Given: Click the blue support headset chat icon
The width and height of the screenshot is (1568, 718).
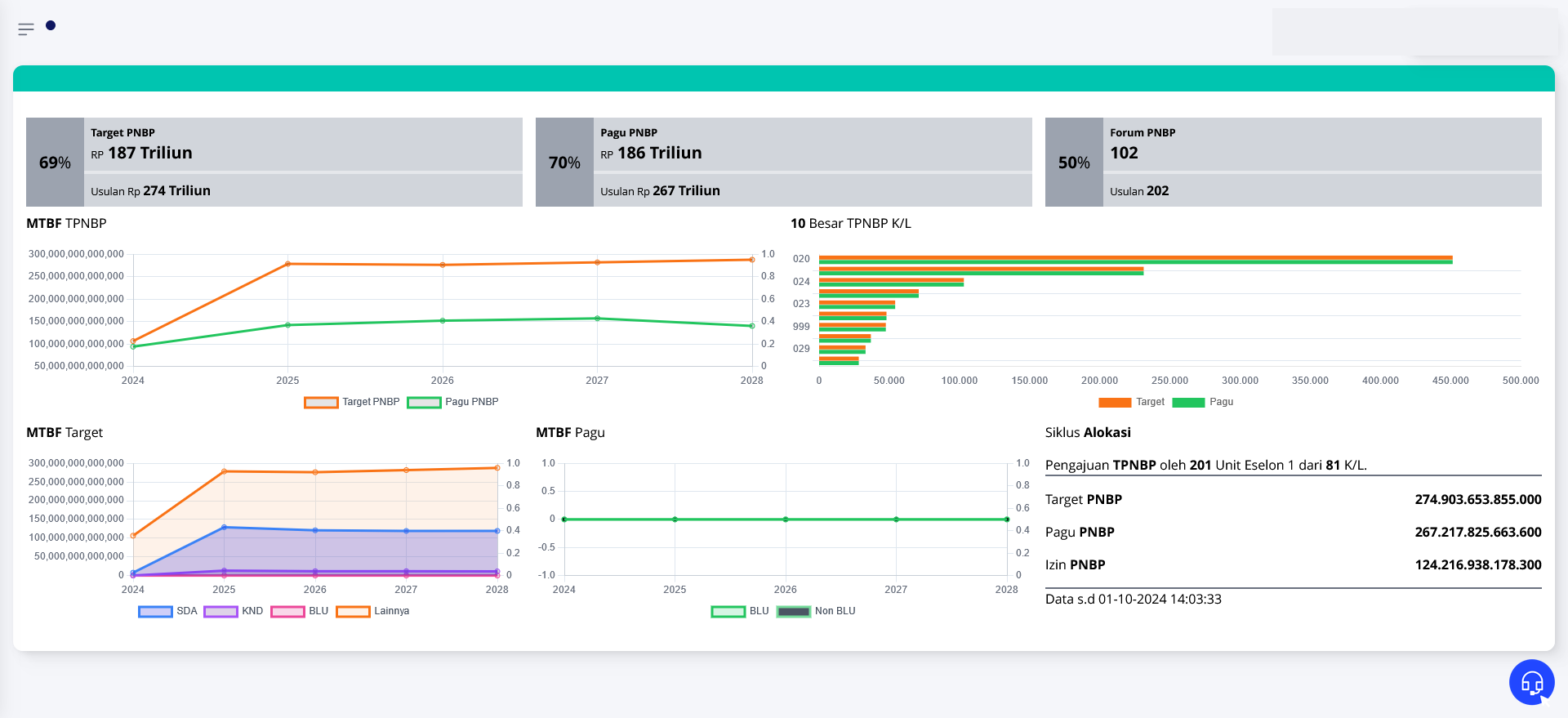Looking at the screenshot, I should pos(1531,681).
